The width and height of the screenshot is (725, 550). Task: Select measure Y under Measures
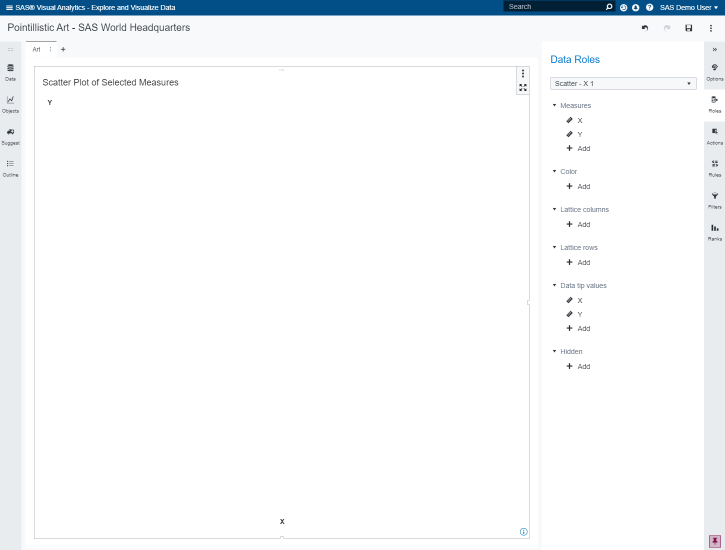pos(575,134)
